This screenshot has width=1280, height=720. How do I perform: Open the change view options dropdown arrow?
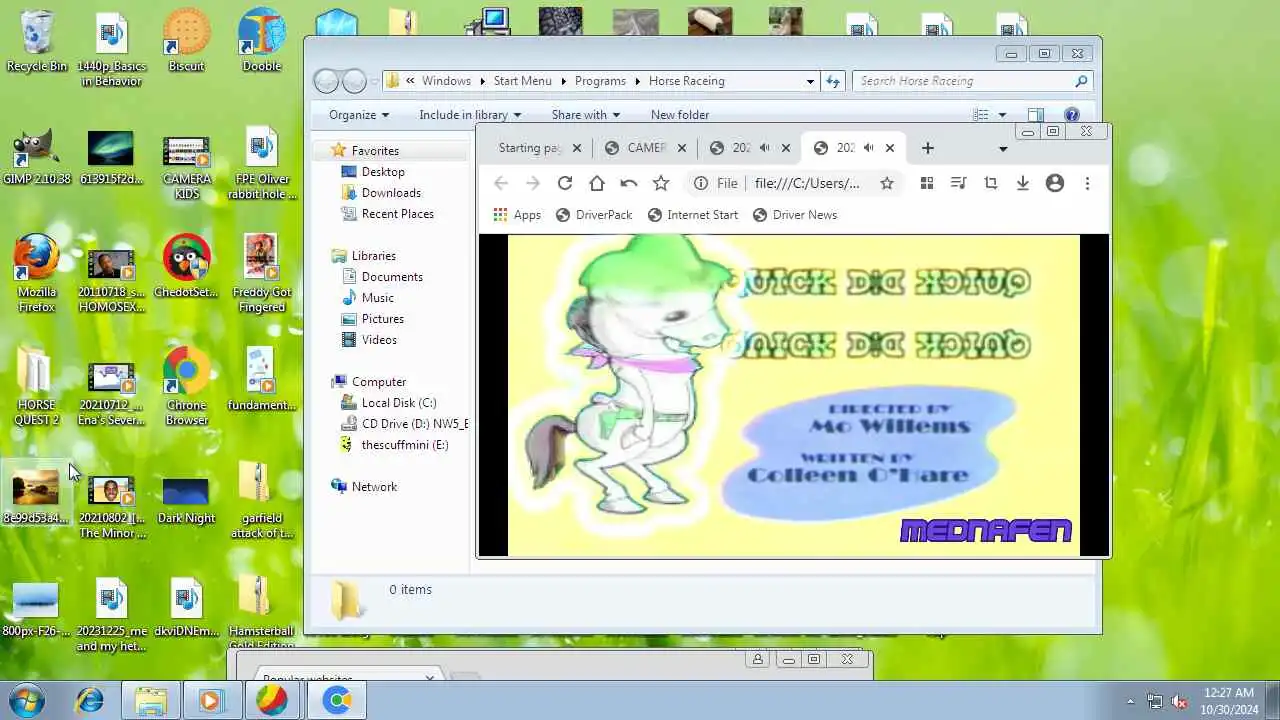(1002, 115)
